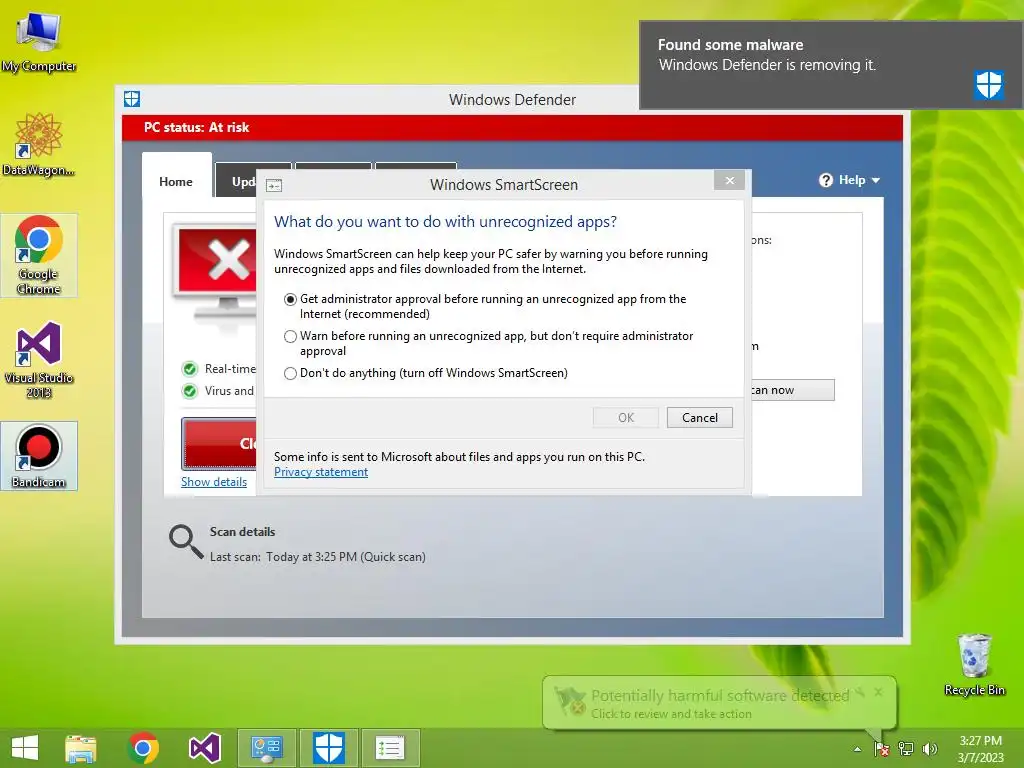Click Windows Defender title bar shield icon
This screenshot has width=1024, height=768.
coord(132,99)
